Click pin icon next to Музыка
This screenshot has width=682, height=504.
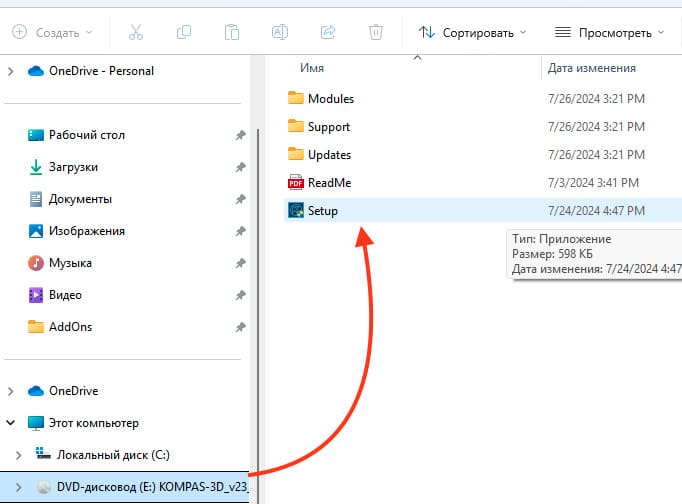coord(241,263)
